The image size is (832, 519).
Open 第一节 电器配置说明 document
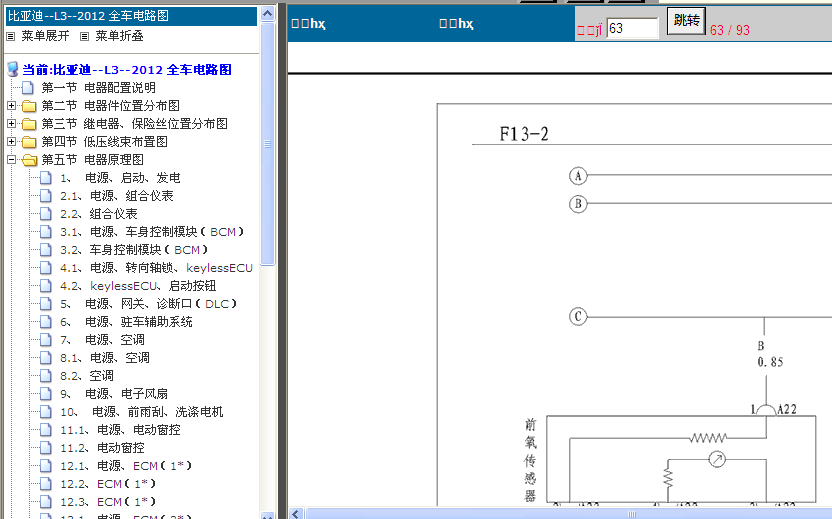tap(98, 88)
